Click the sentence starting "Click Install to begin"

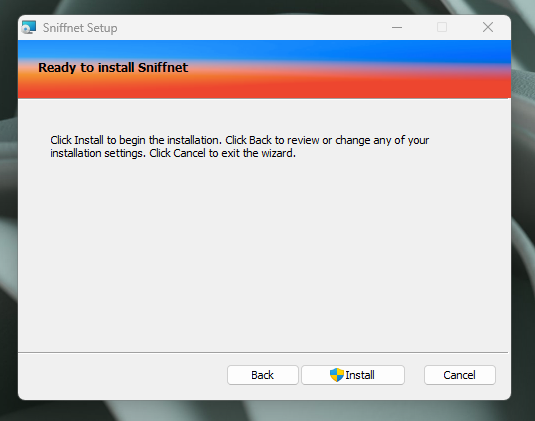click(x=240, y=140)
